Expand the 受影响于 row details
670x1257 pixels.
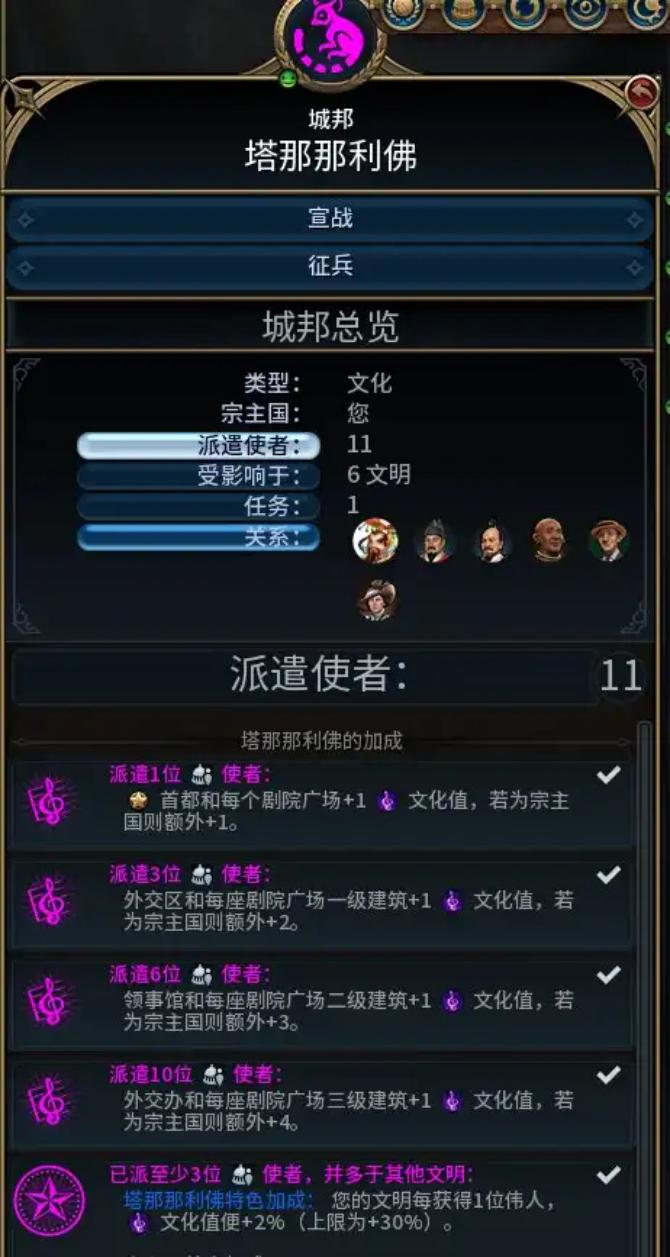point(198,476)
